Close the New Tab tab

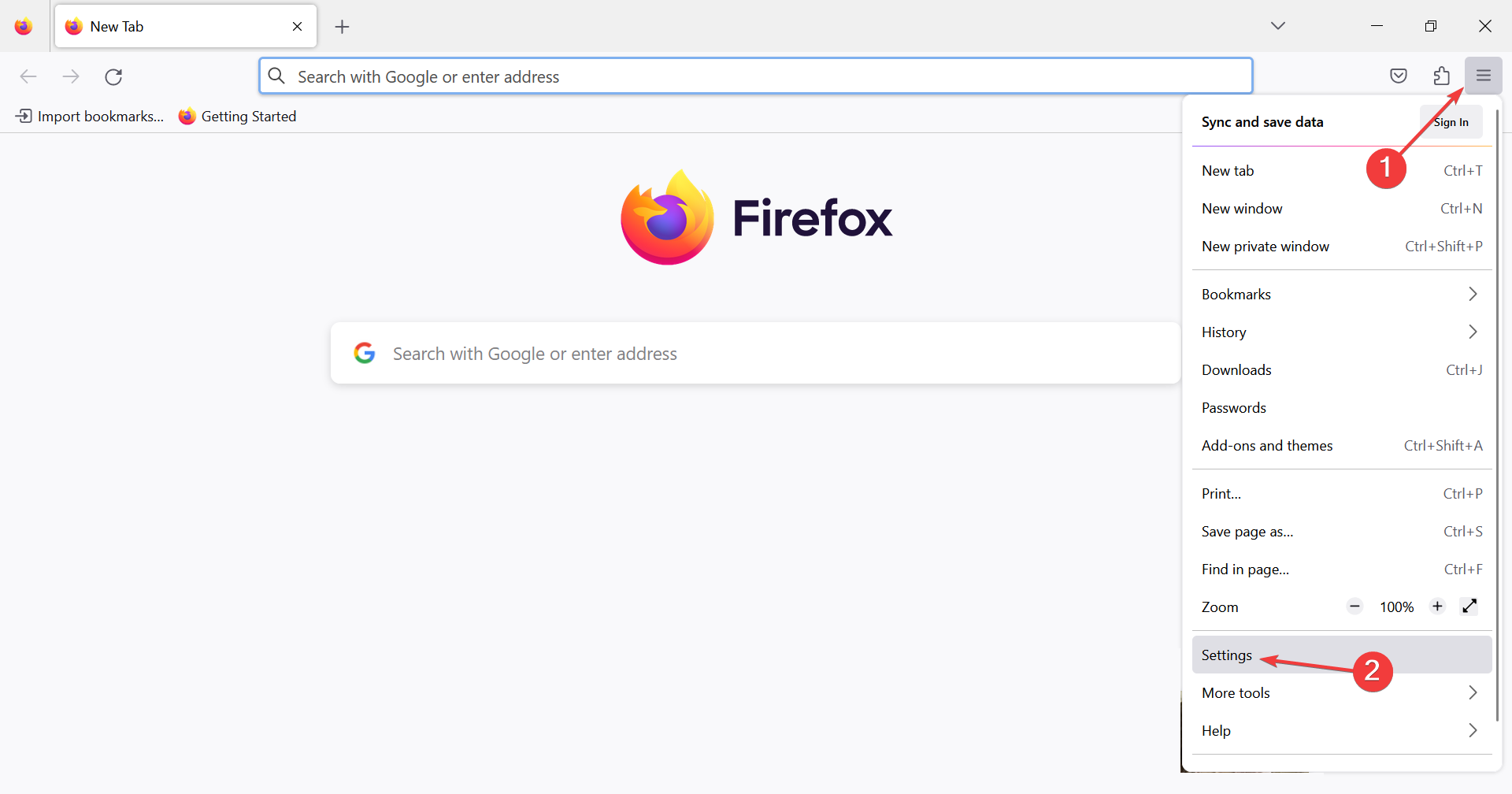pos(298,27)
